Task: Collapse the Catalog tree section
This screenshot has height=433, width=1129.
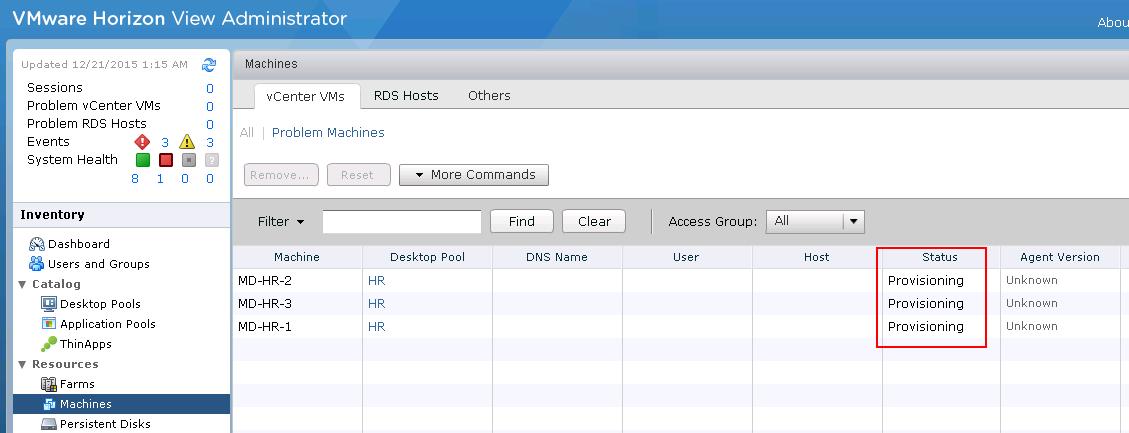Action: [23, 284]
